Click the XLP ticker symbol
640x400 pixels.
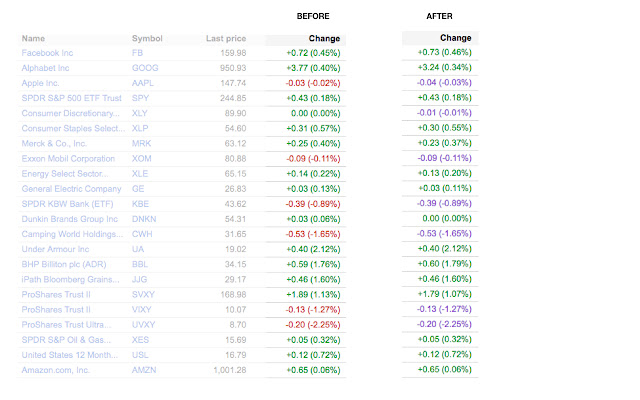coord(140,129)
